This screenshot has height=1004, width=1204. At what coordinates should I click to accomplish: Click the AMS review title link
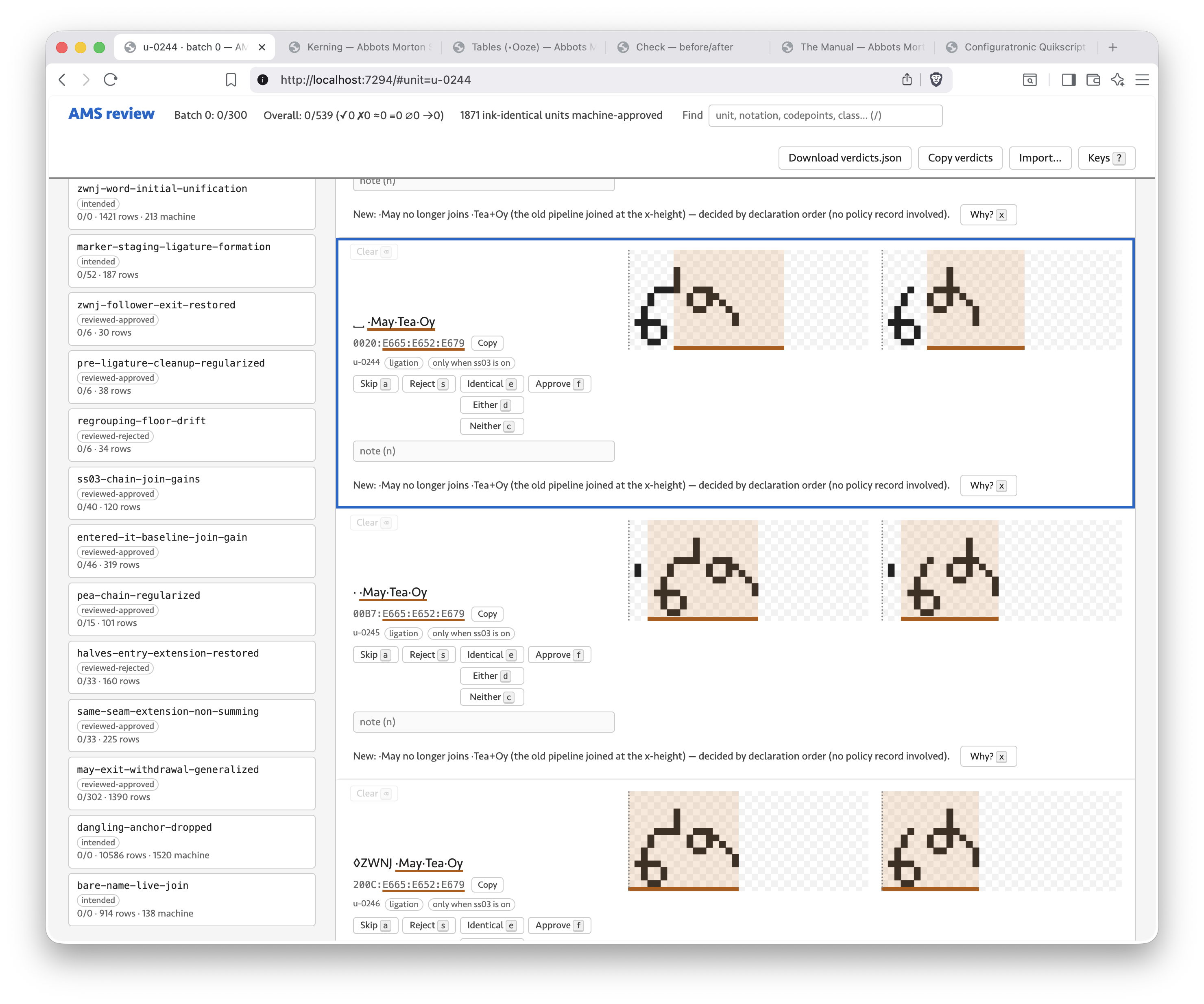coord(112,114)
